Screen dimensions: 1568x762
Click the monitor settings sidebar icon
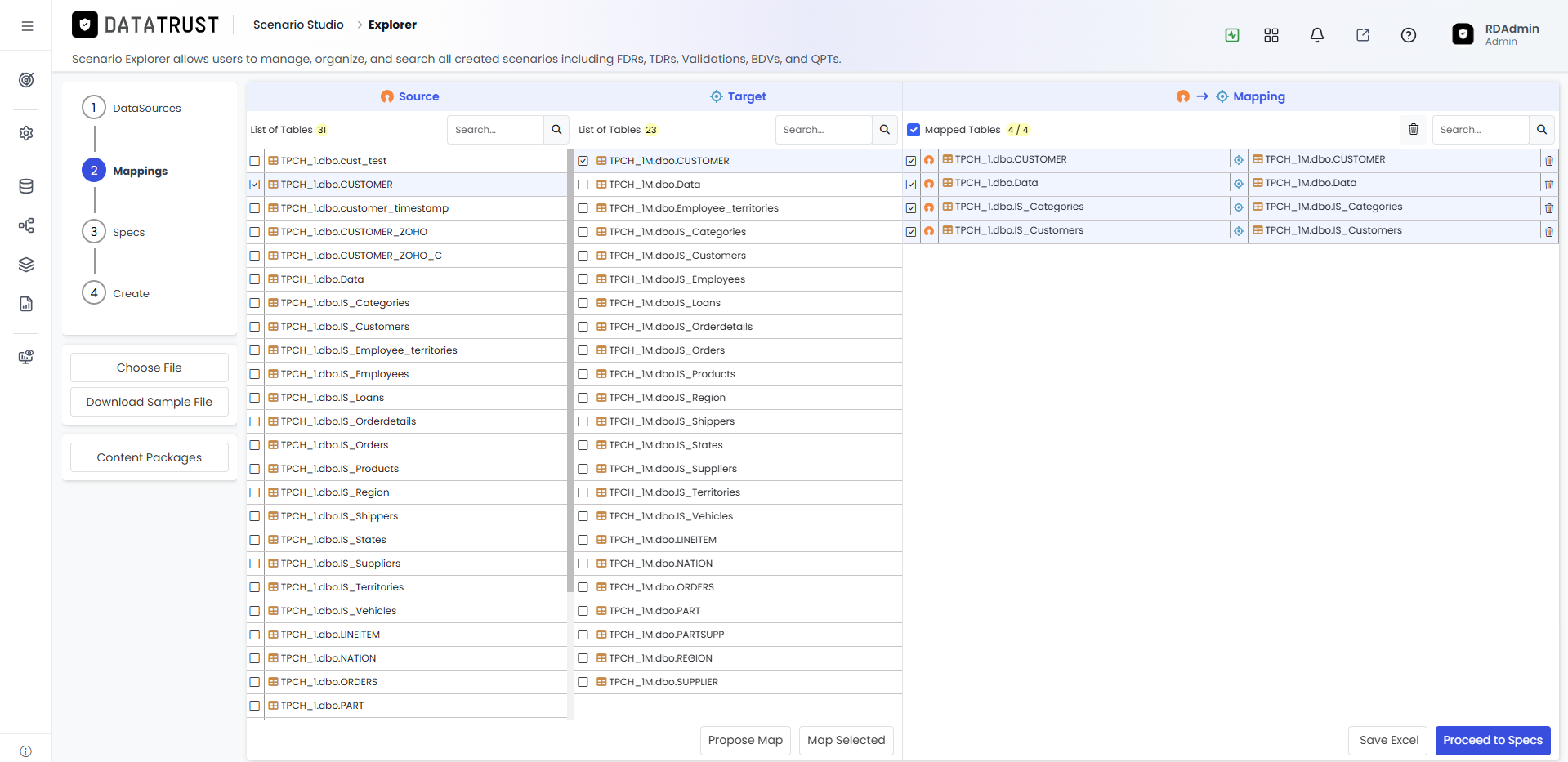[x=26, y=357]
